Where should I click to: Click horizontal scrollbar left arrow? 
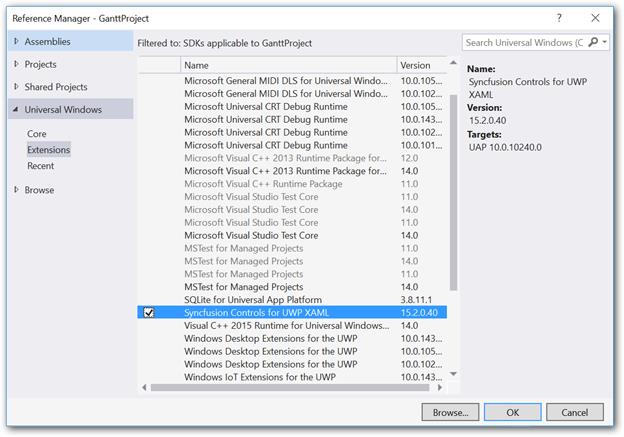[x=144, y=387]
